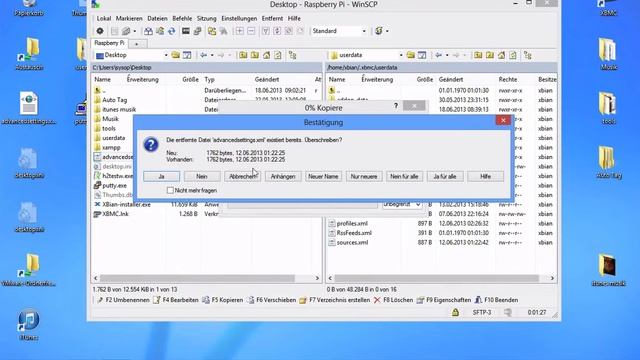Open the Desktop local drive dropdown
Viewport: 640px width, 360px height.
click(166, 55)
